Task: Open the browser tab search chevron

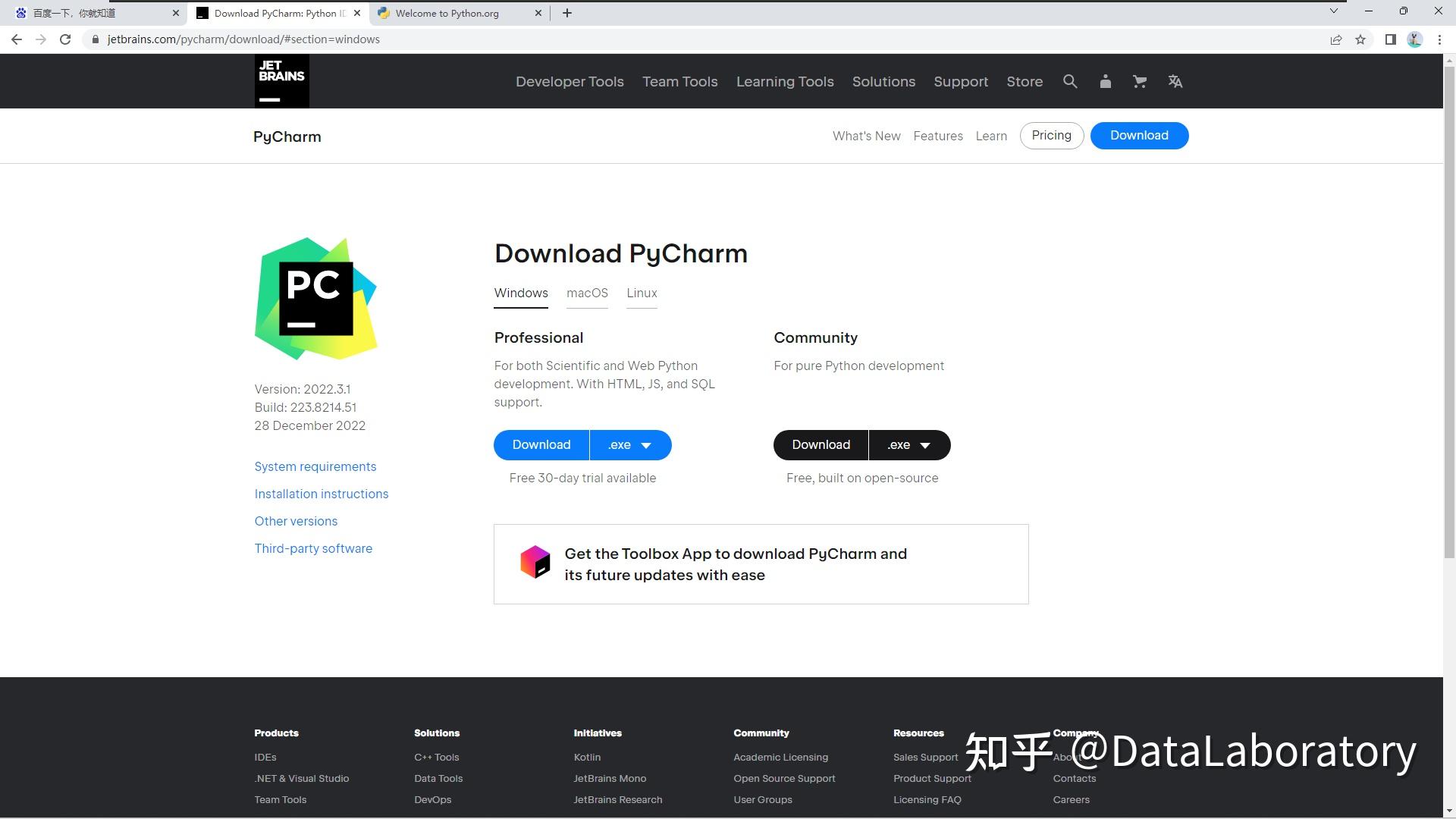Action: point(1333,11)
